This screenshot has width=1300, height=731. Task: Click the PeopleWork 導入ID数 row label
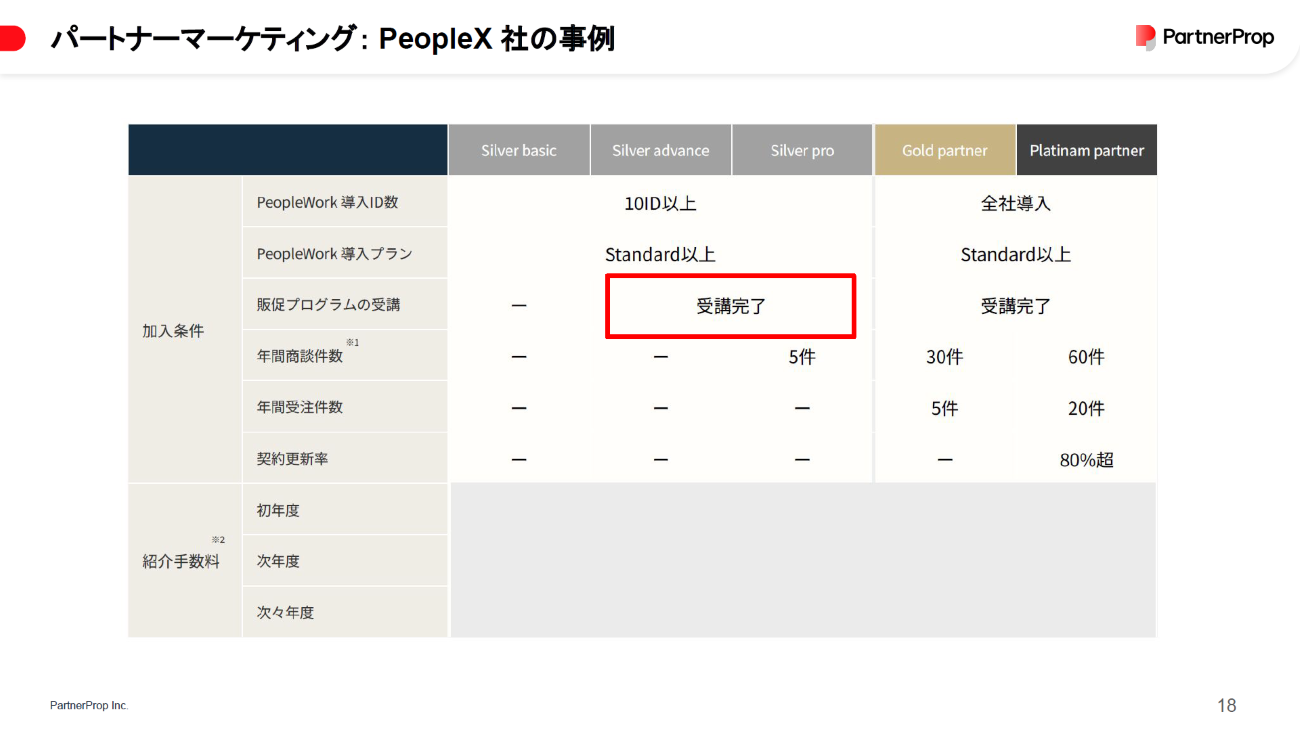click(x=328, y=202)
